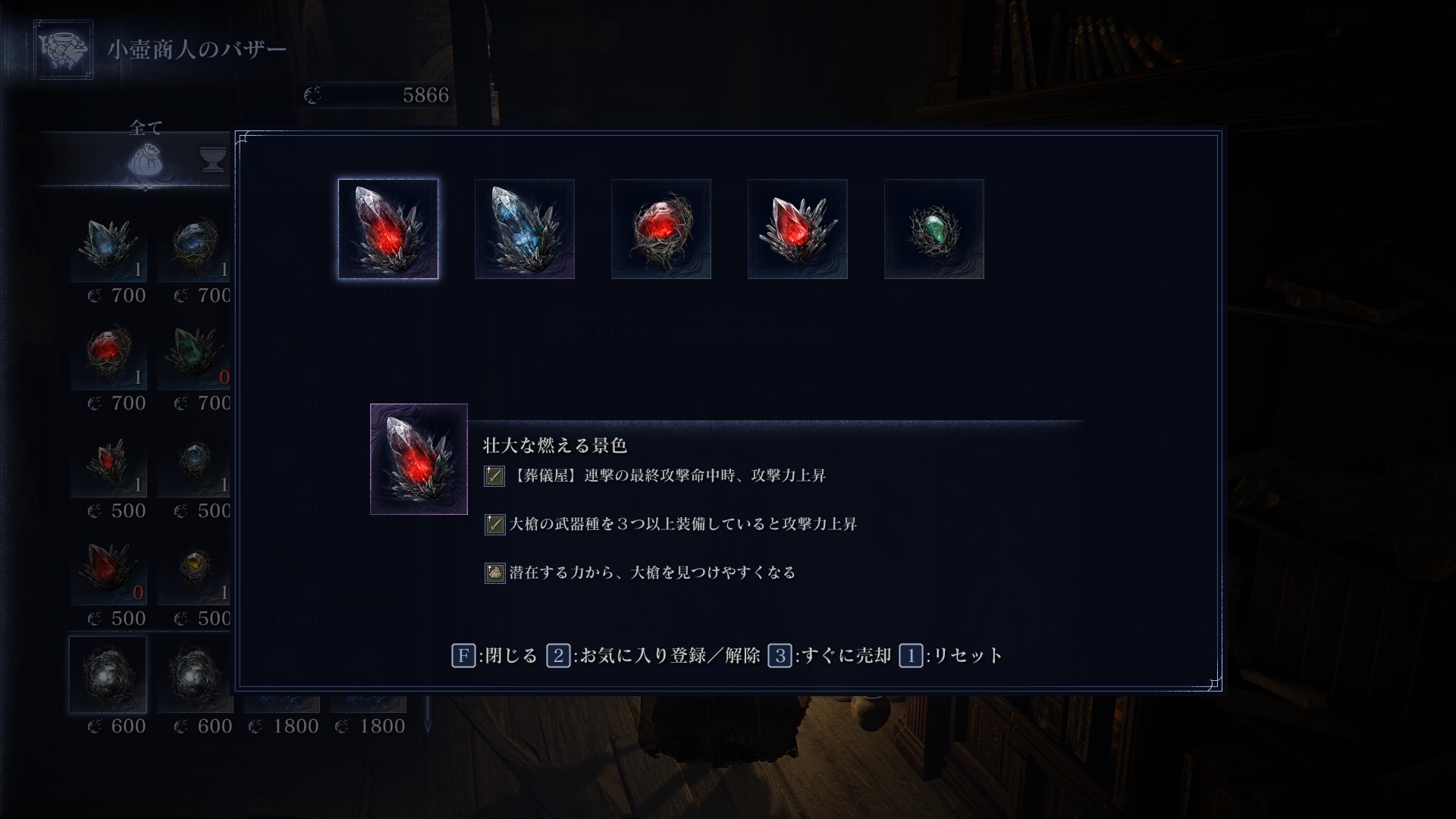This screenshot has width=1456, height=819.
Task: Click the リセット reset prompt
Action: 952,655
